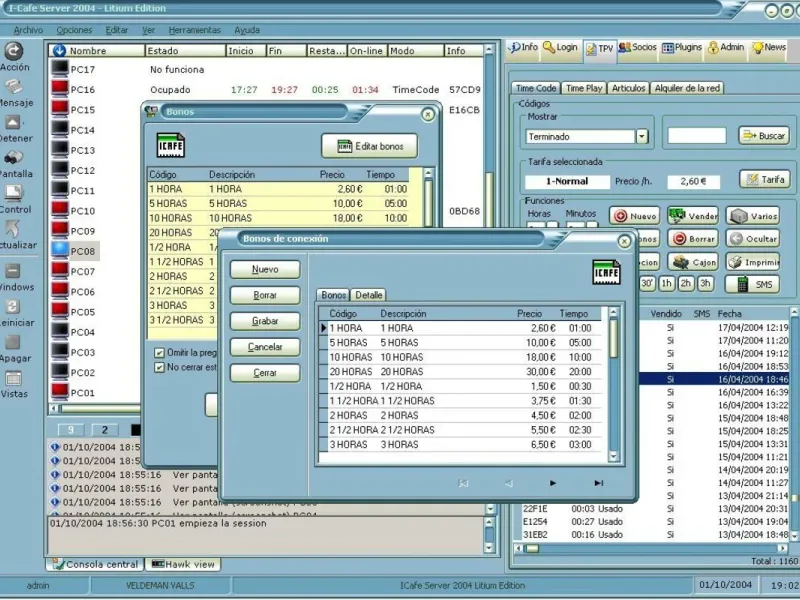Click the Windows sidebar icon
This screenshot has width=800, height=600.
(13, 271)
